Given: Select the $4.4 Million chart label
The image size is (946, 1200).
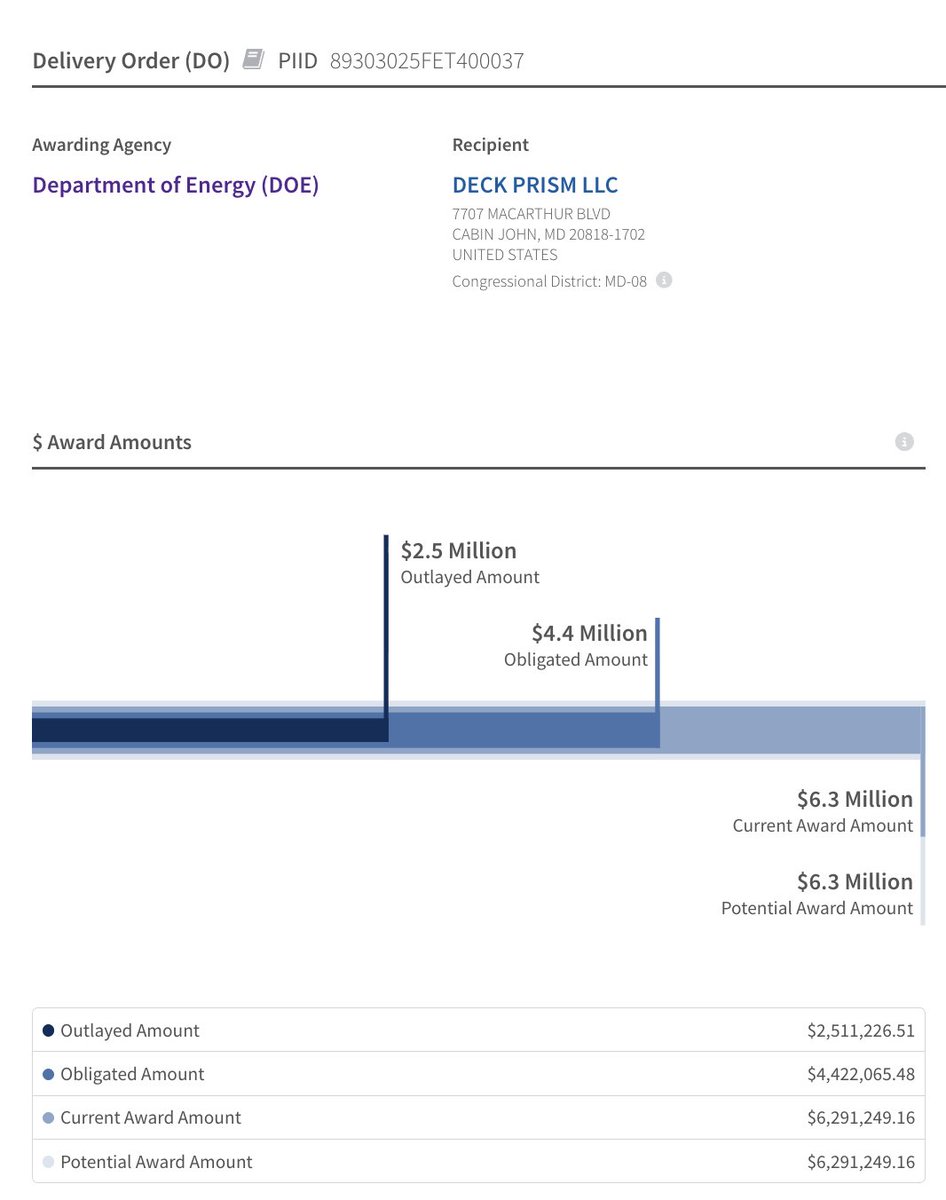Looking at the screenshot, I should [589, 633].
